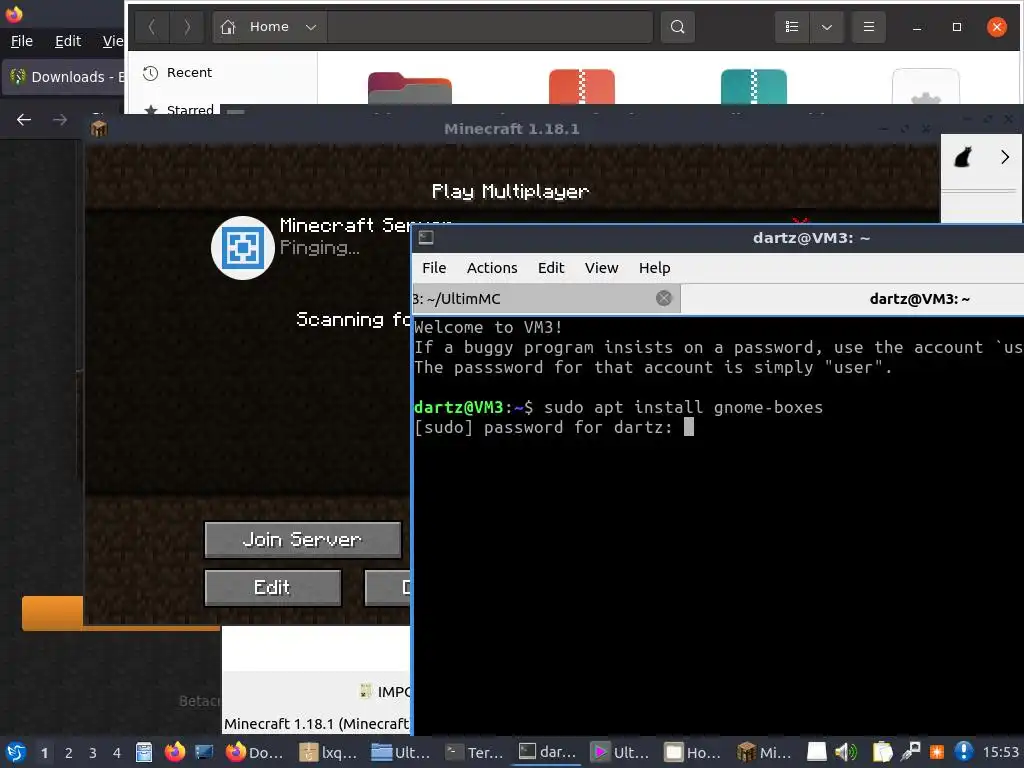Screen dimensions: 1024x768
Task: Open the volume control tray icon
Action: 846,752
